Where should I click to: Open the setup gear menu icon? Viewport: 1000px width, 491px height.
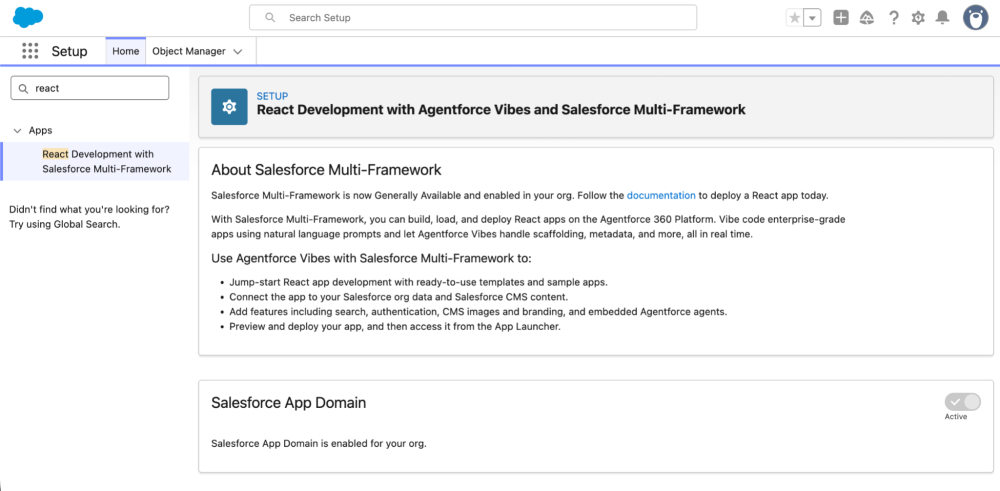pyautogui.click(x=918, y=18)
